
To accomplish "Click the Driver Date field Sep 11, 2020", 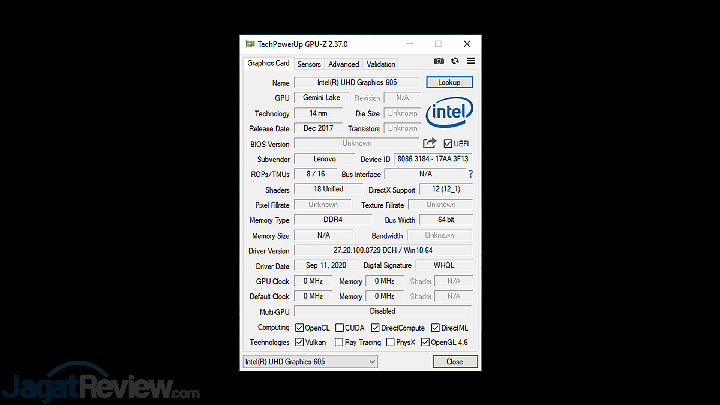I will [326, 265].
